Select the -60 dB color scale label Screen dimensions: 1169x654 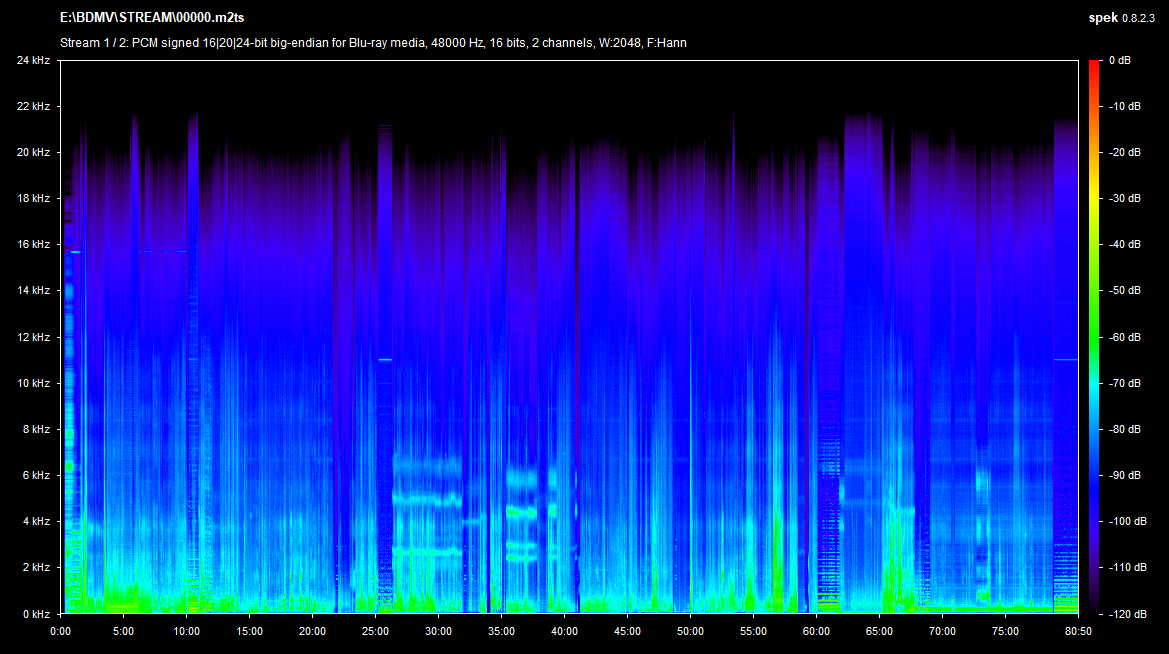coord(1123,337)
